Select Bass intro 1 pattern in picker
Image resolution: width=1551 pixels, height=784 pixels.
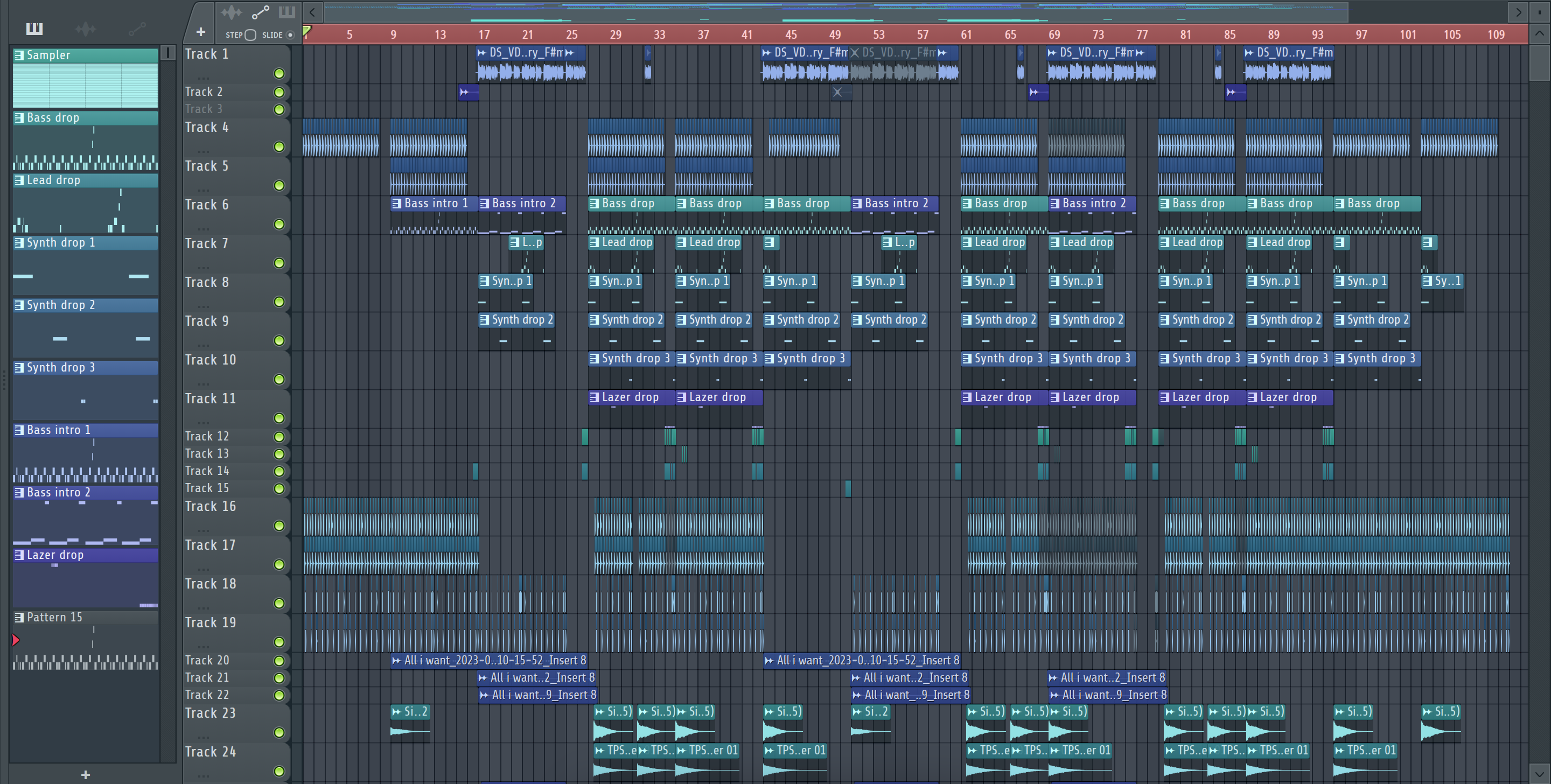86,453
